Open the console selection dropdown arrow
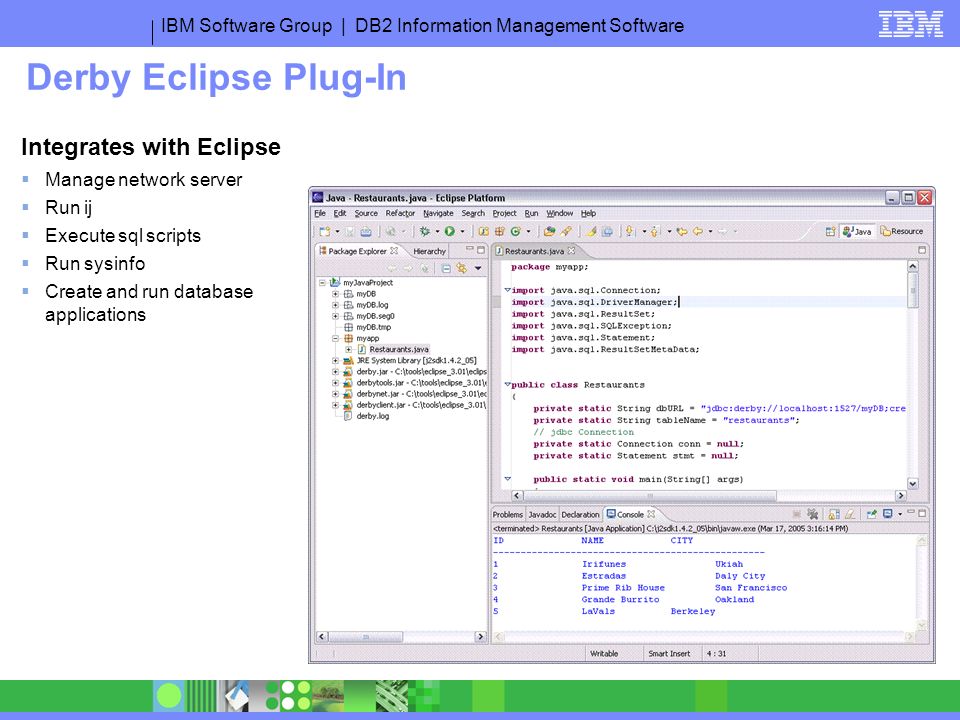This screenshot has height=720, width=960. coord(900,514)
